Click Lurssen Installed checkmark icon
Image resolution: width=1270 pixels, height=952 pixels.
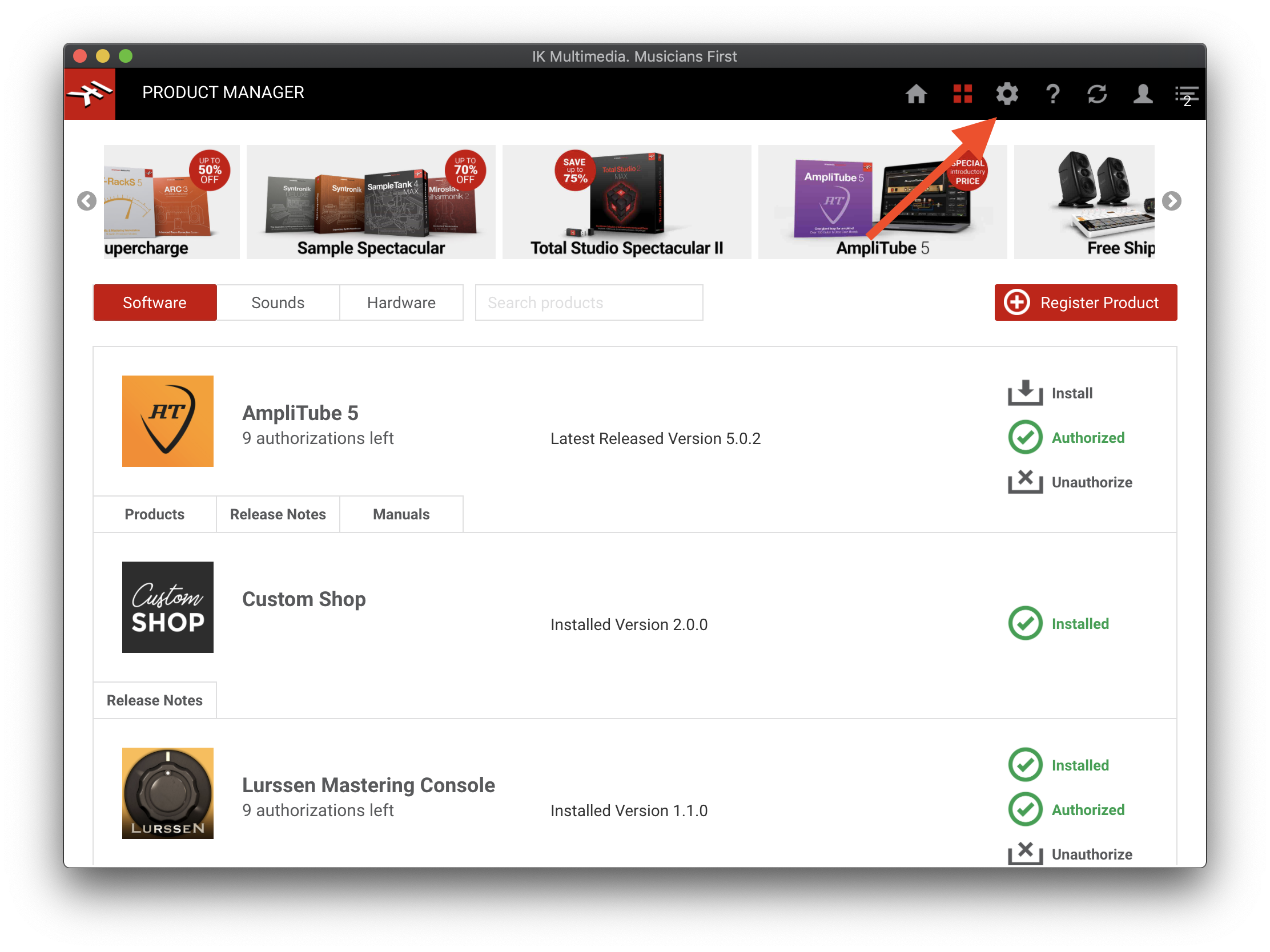coord(1025,765)
